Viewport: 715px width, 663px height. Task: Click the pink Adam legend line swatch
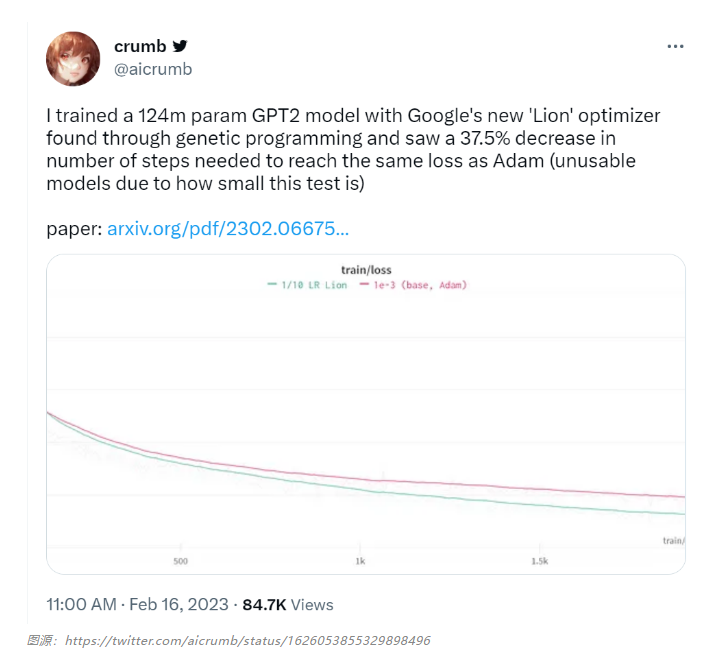point(362,285)
